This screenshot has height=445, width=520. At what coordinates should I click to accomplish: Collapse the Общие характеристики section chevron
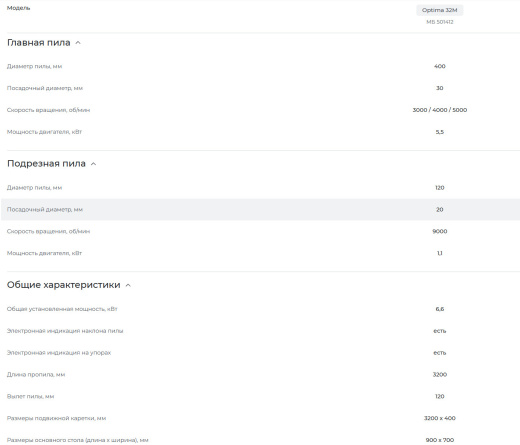click(128, 285)
